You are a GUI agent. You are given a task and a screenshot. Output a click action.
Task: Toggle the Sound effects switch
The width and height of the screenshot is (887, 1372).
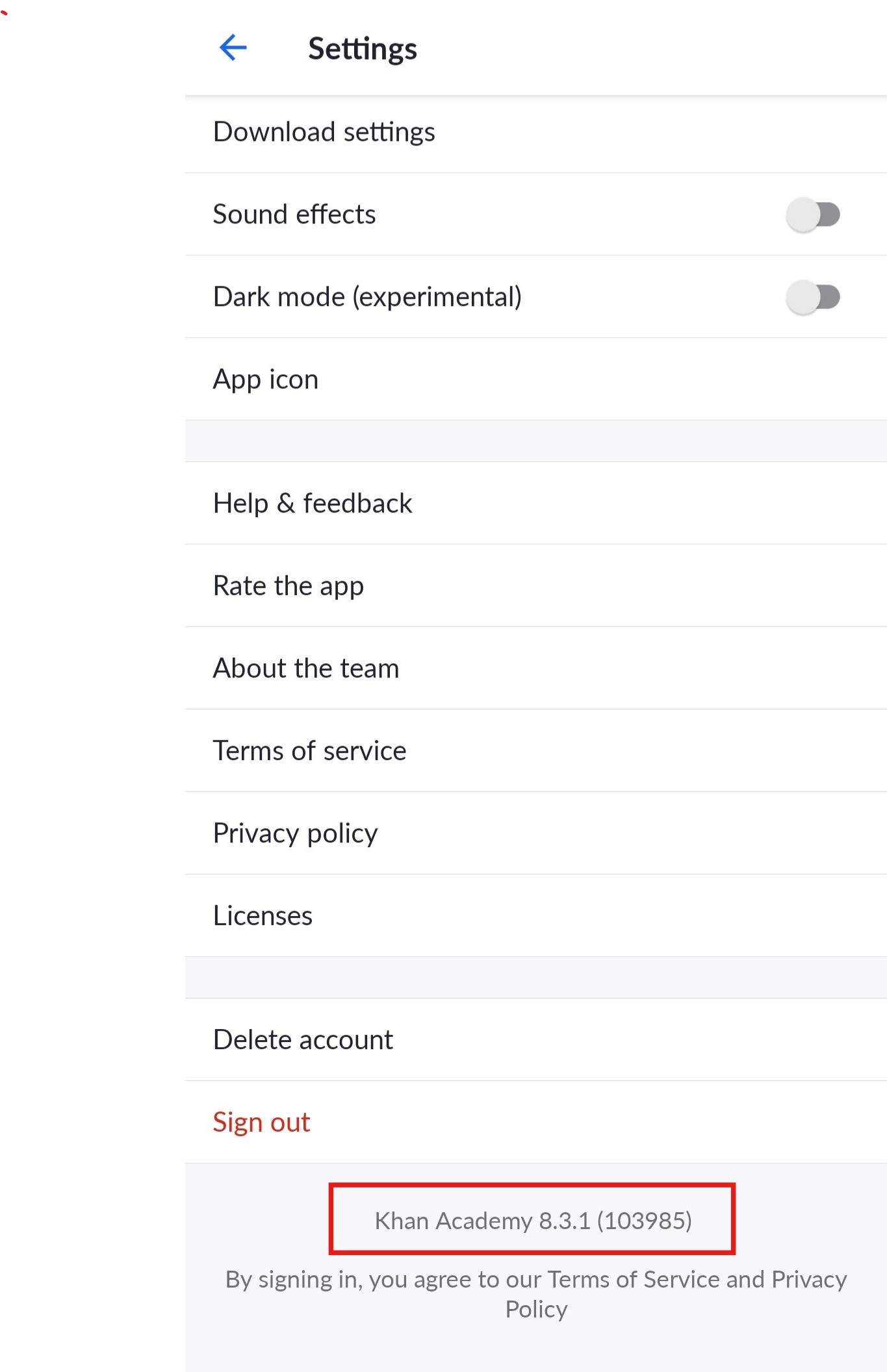coord(812,214)
